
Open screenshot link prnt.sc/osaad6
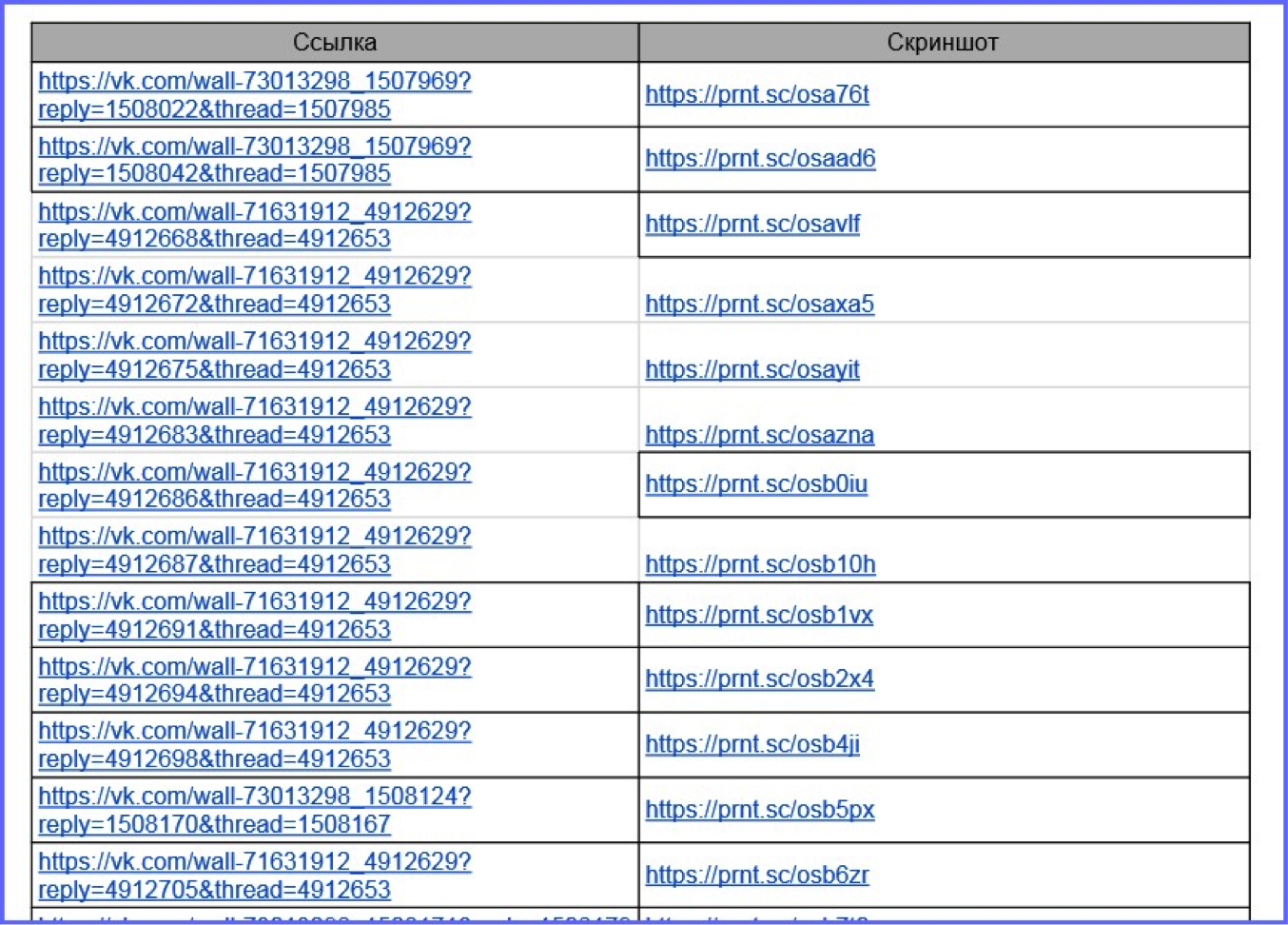[760, 159]
